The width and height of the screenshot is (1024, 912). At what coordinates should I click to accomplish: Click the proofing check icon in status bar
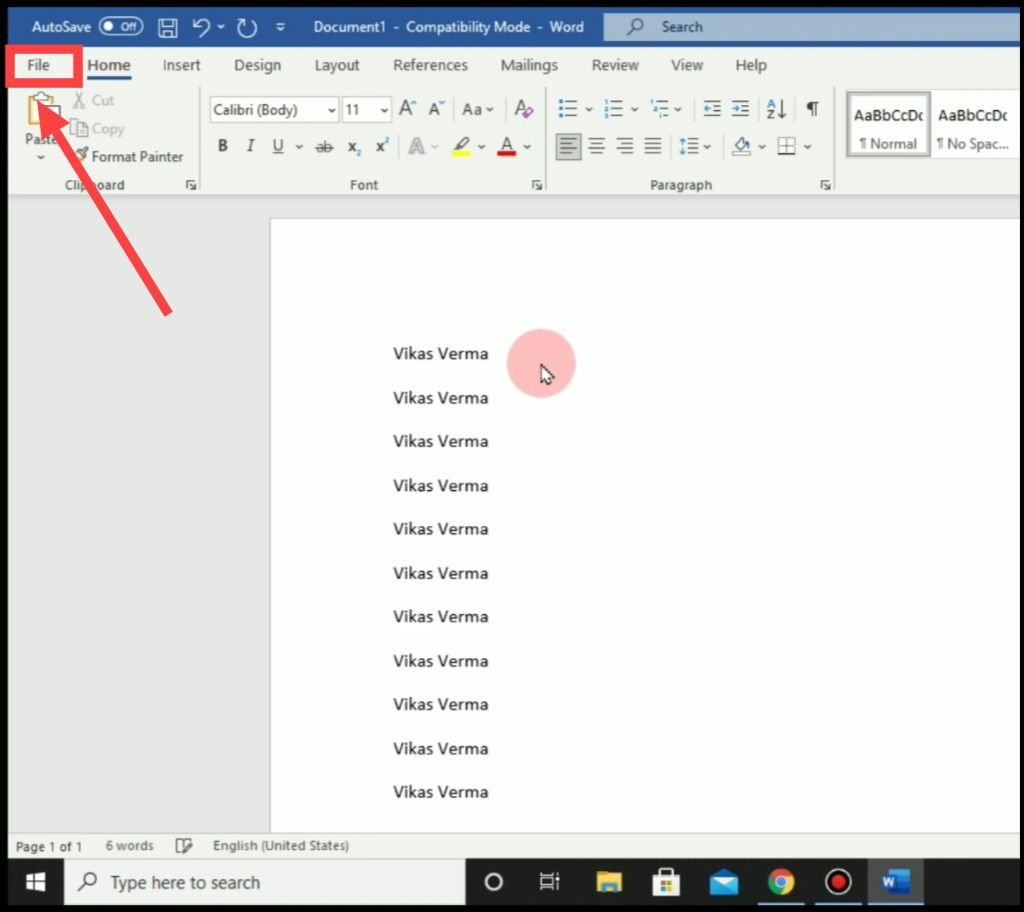[184, 846]
